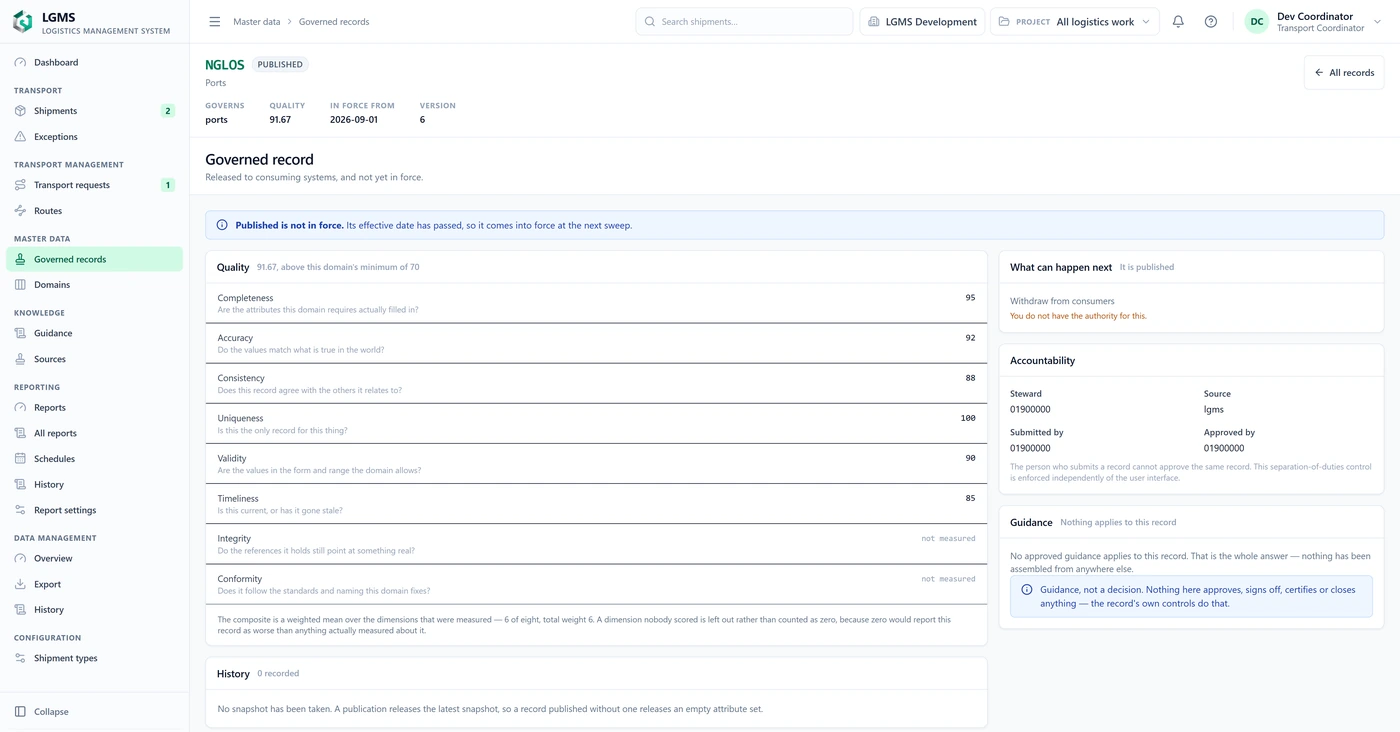Open Domains in the sidebar
Viewport: 1400px width, 732px height.
pyautogui.click(x=95, y=285)
